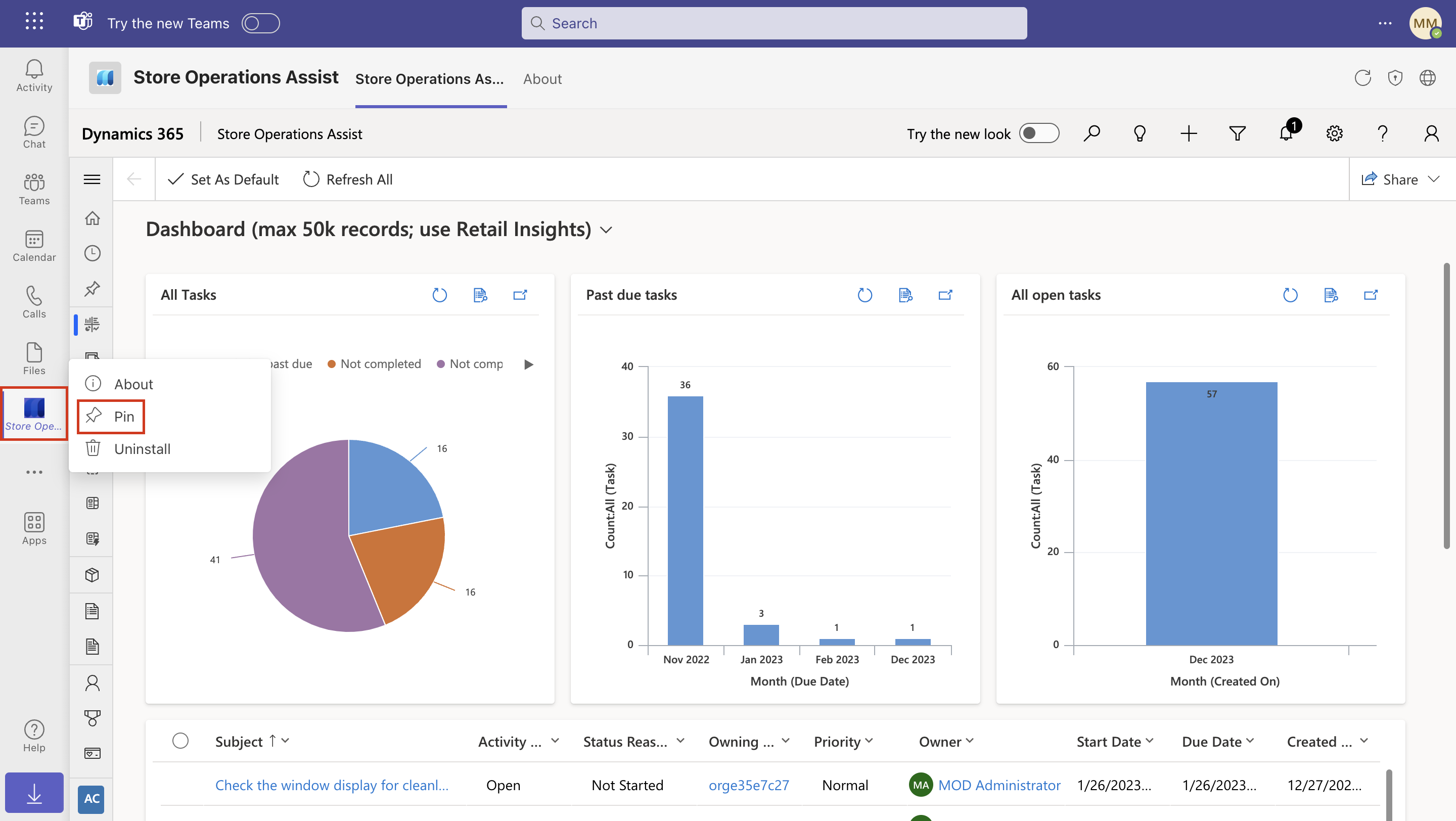
Task: Click the plus quick create icon
Action: point(1188,133)
